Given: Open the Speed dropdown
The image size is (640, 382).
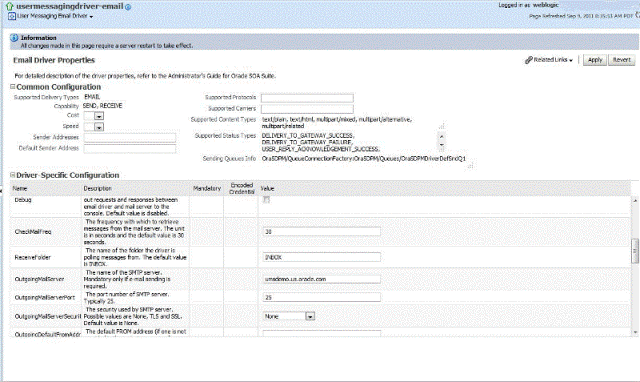Looking at the screenshot, I should point(99,127).
